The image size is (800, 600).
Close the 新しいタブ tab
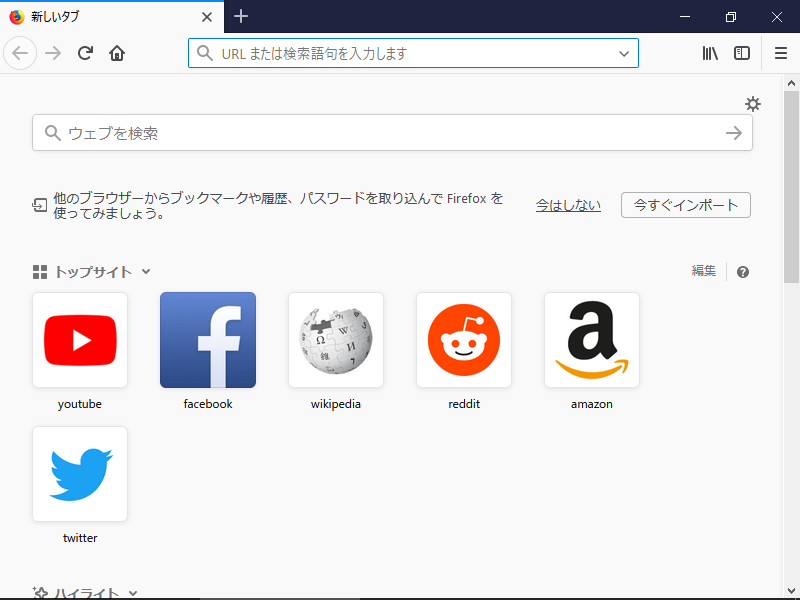[207, 17]
